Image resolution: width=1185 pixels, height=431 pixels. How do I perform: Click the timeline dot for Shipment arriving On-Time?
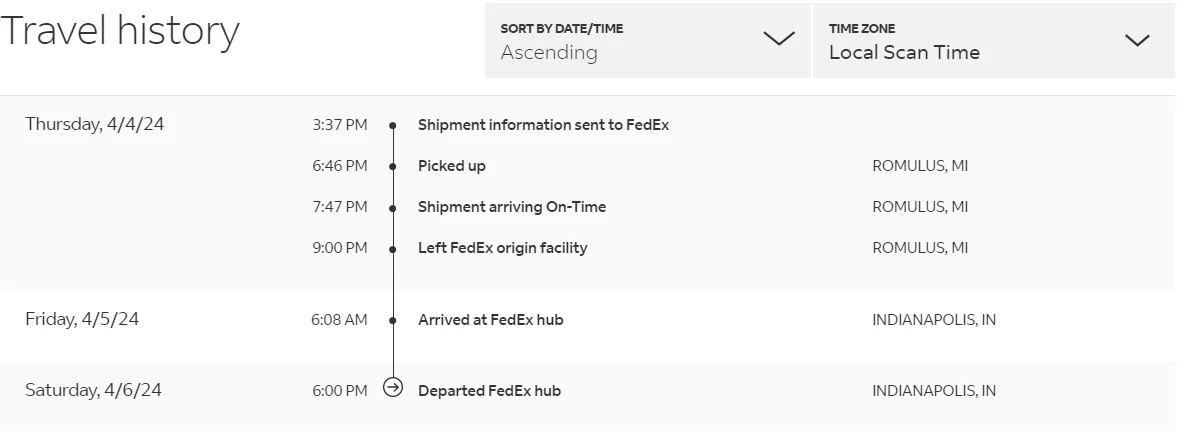pos(393,208)
